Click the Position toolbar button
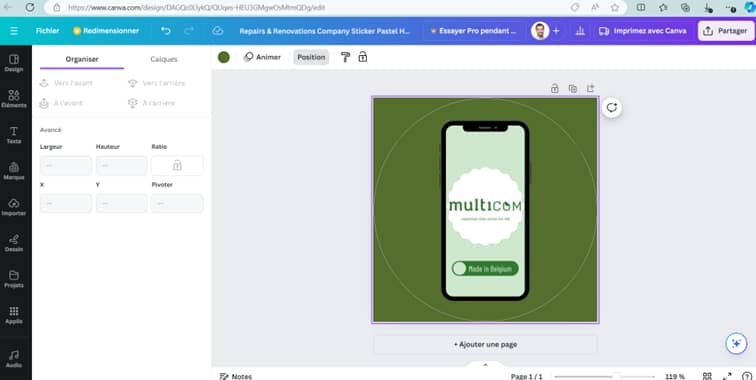This screenshot has height=380, width=756. (311, 57)
